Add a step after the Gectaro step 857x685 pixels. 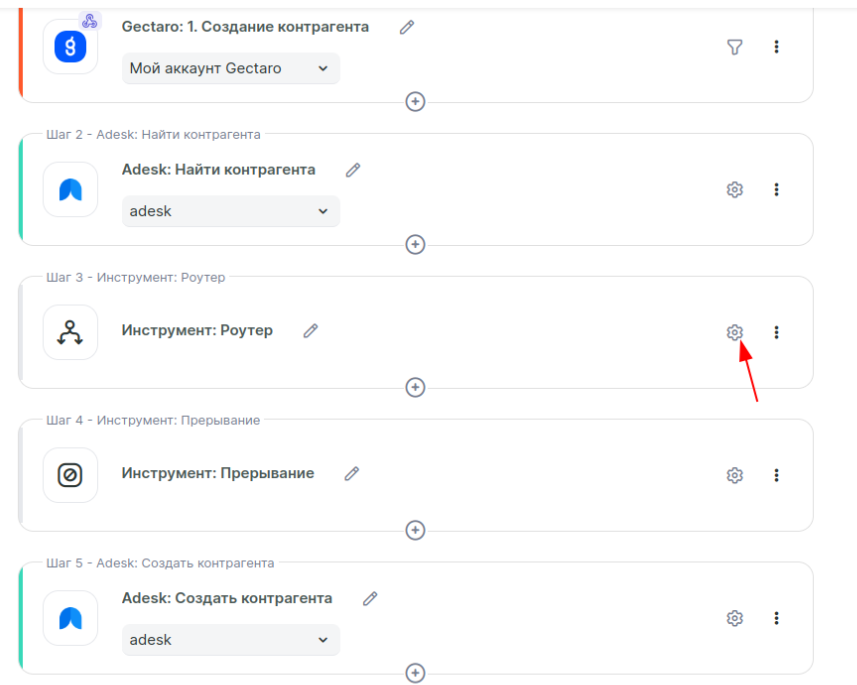[x=416, y=101]
